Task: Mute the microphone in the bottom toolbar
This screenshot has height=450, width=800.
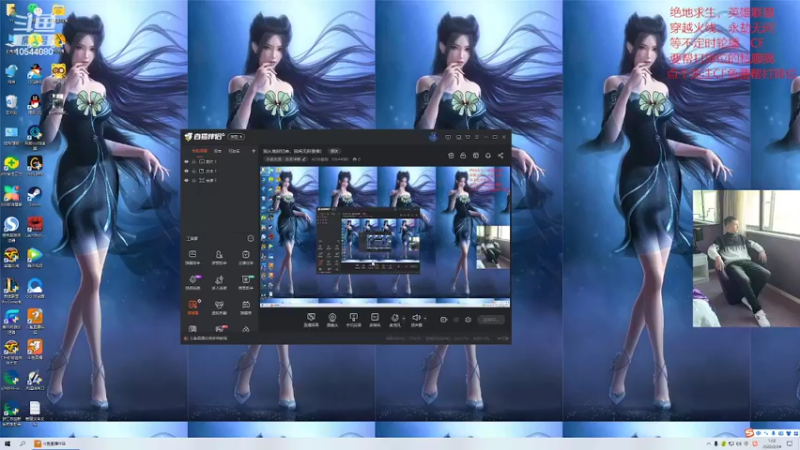Action: pyautogui.click(x=394, y=320)
